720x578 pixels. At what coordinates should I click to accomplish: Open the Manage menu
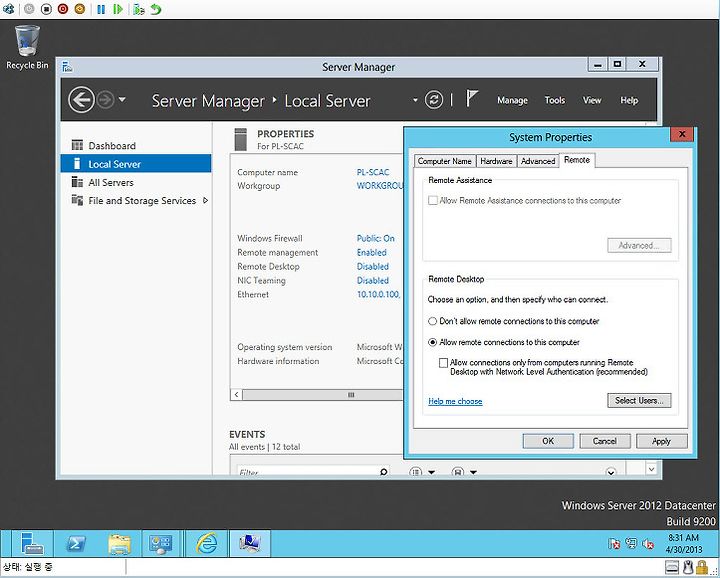[512, 100]
